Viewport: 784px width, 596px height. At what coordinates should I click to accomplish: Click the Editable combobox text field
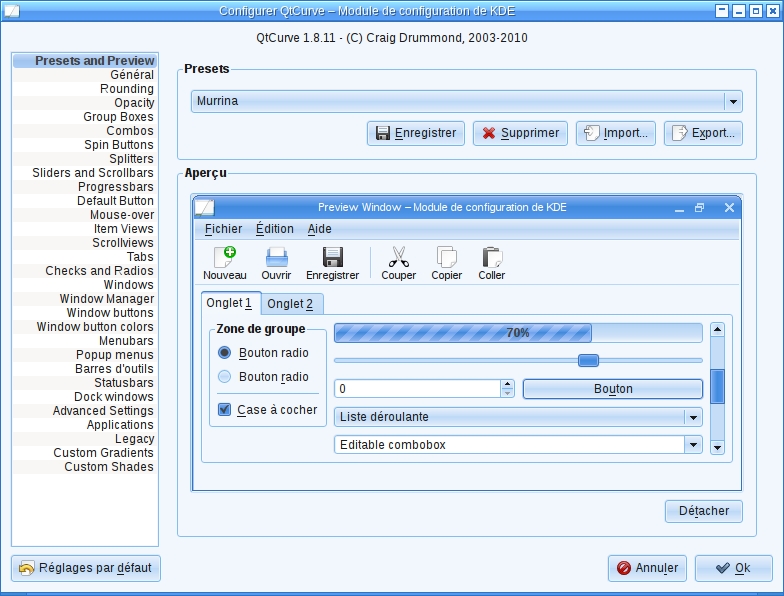click(x=510, y=444)
